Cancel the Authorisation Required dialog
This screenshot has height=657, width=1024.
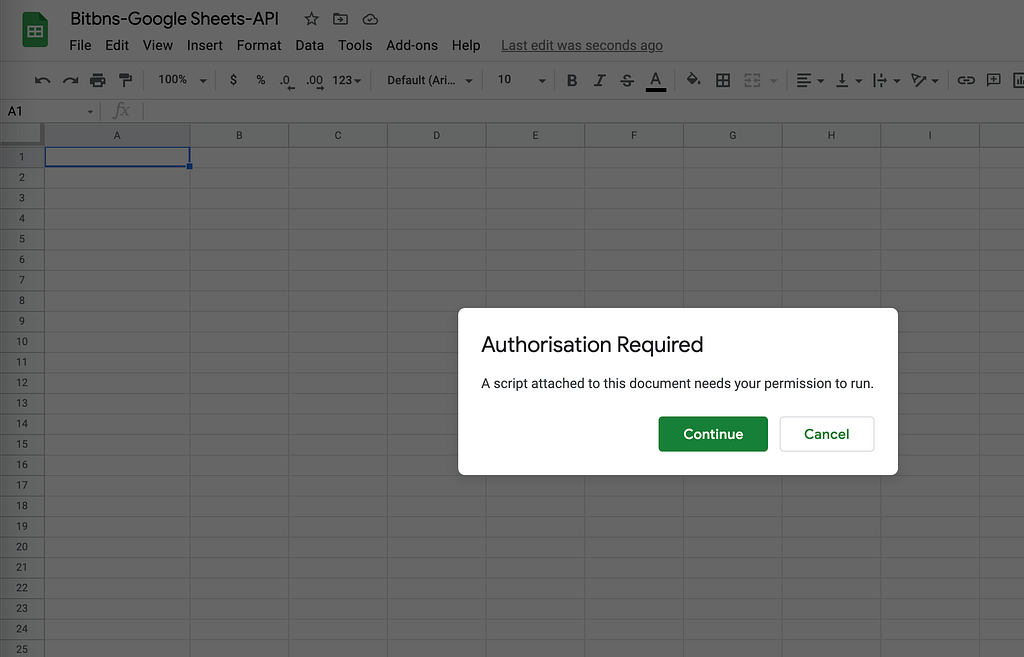pos(827,434)
